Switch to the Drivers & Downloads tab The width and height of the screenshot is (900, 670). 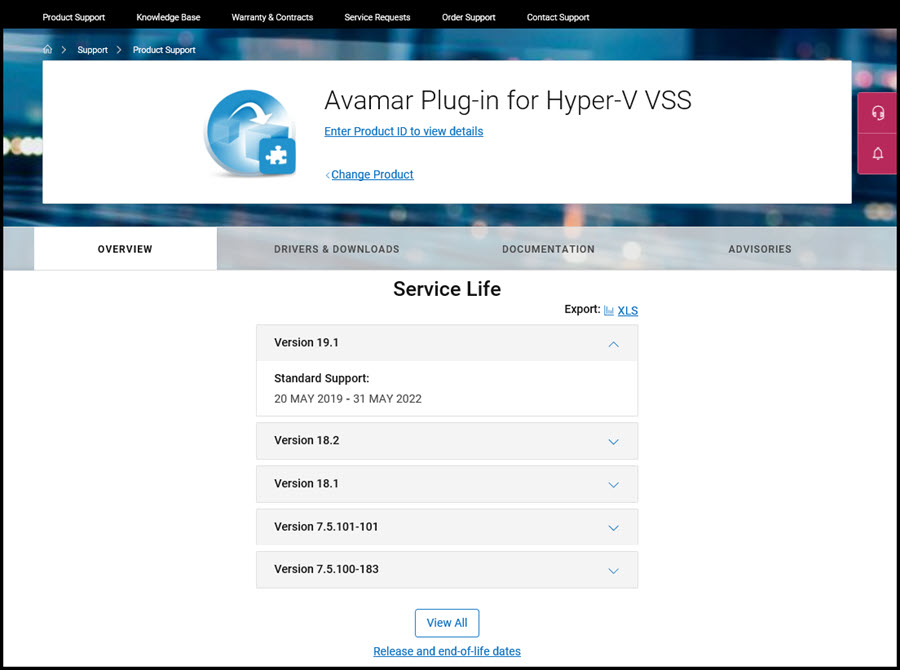(x=336, y=249)
